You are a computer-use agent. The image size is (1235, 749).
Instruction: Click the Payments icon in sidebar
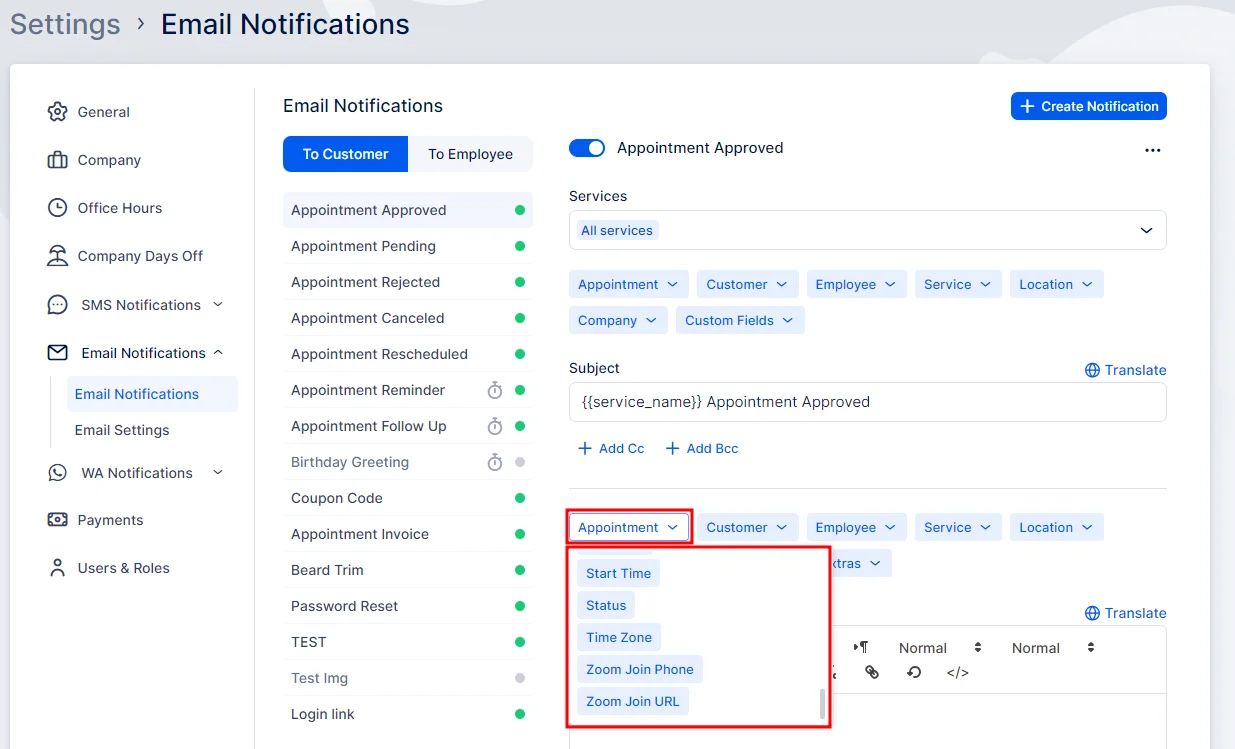point(58,520)
